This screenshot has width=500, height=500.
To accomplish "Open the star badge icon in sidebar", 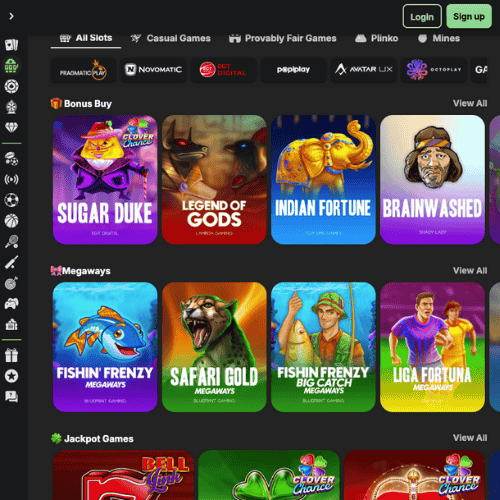I will (11, 376).
